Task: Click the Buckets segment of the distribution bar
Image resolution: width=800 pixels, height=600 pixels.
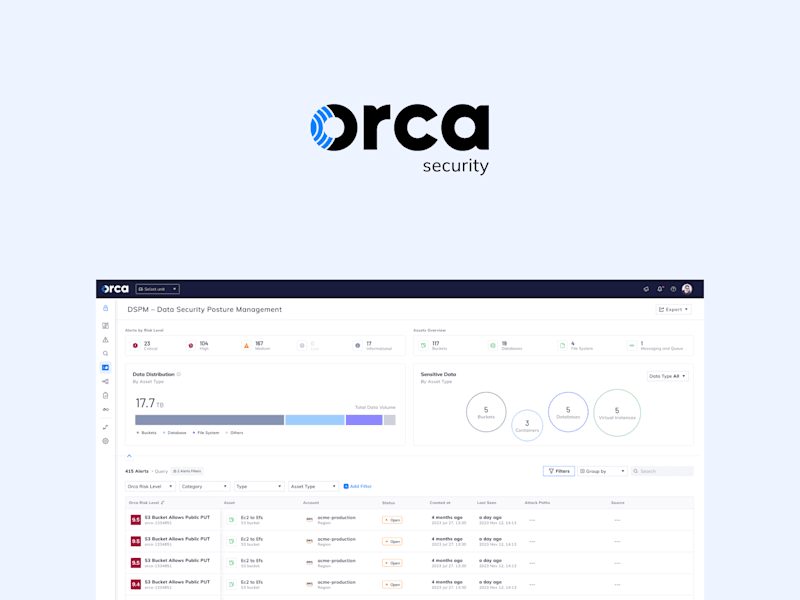Action: (x=209, y=420)
